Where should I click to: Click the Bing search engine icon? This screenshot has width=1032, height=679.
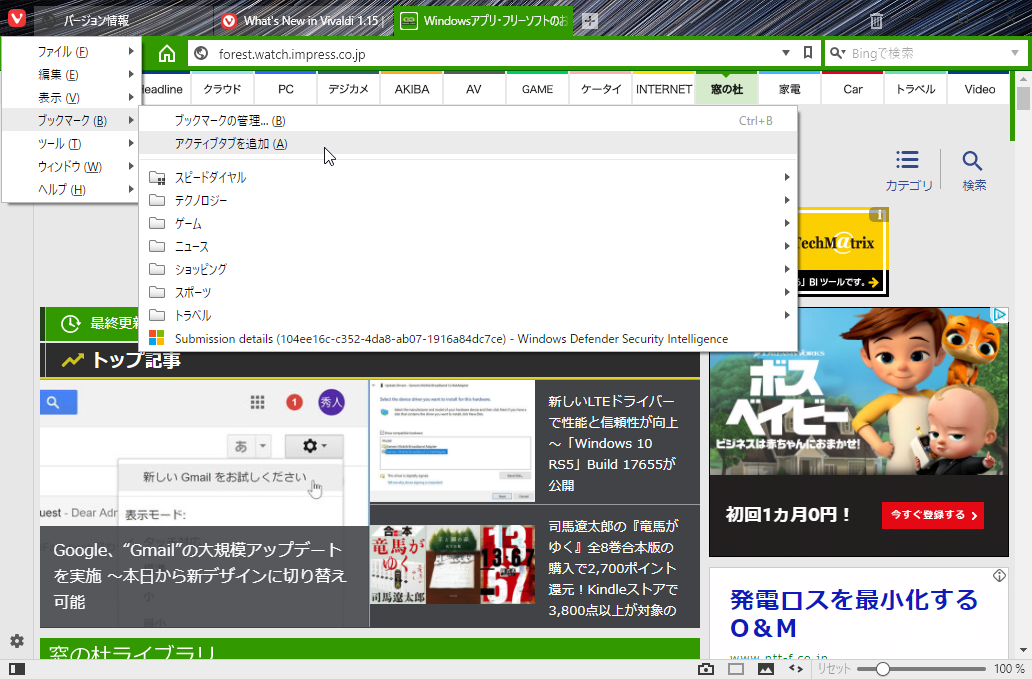[x=837, y=53]
